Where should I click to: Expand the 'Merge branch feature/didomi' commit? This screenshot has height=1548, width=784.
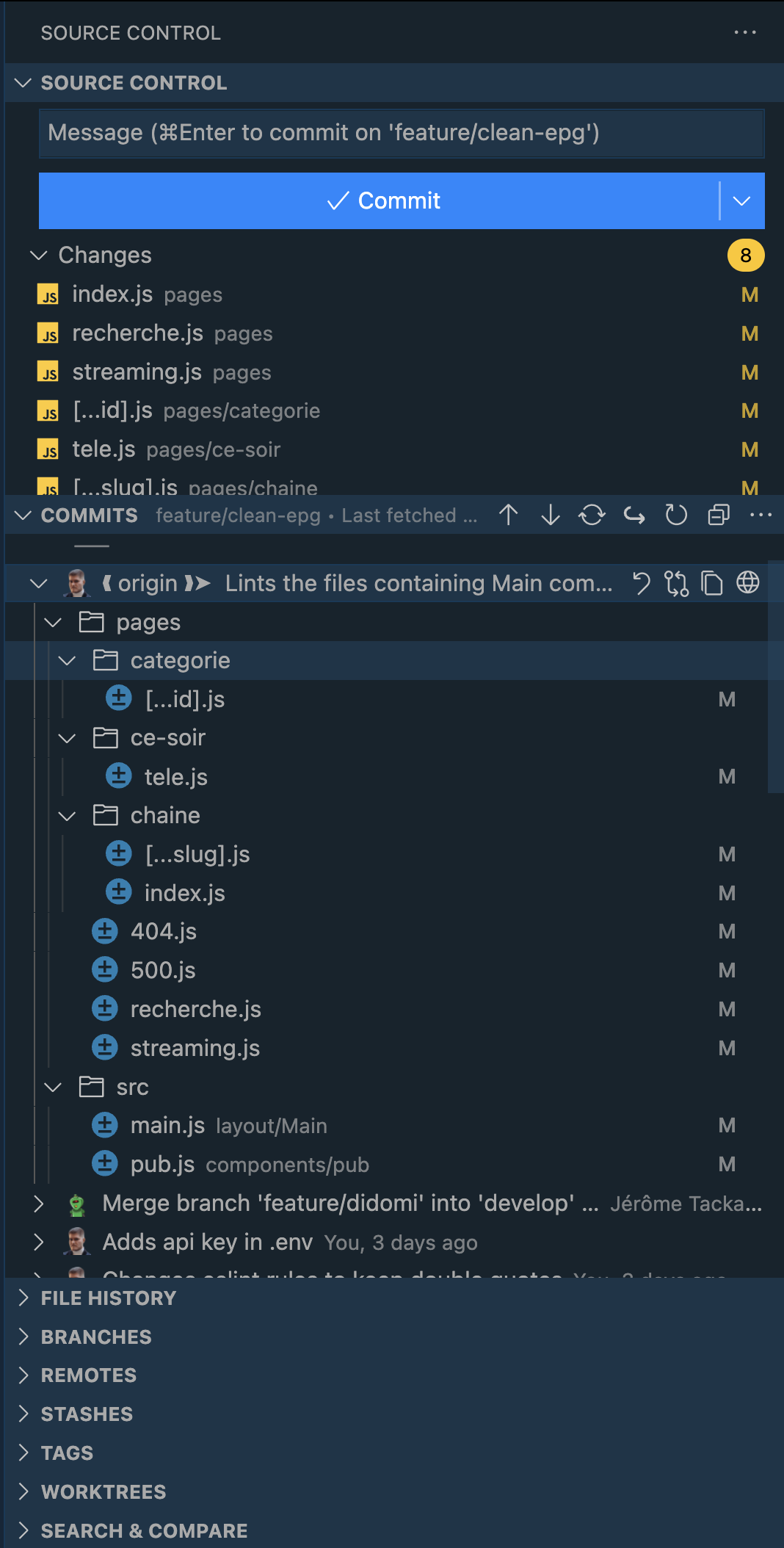[38, 1203]
